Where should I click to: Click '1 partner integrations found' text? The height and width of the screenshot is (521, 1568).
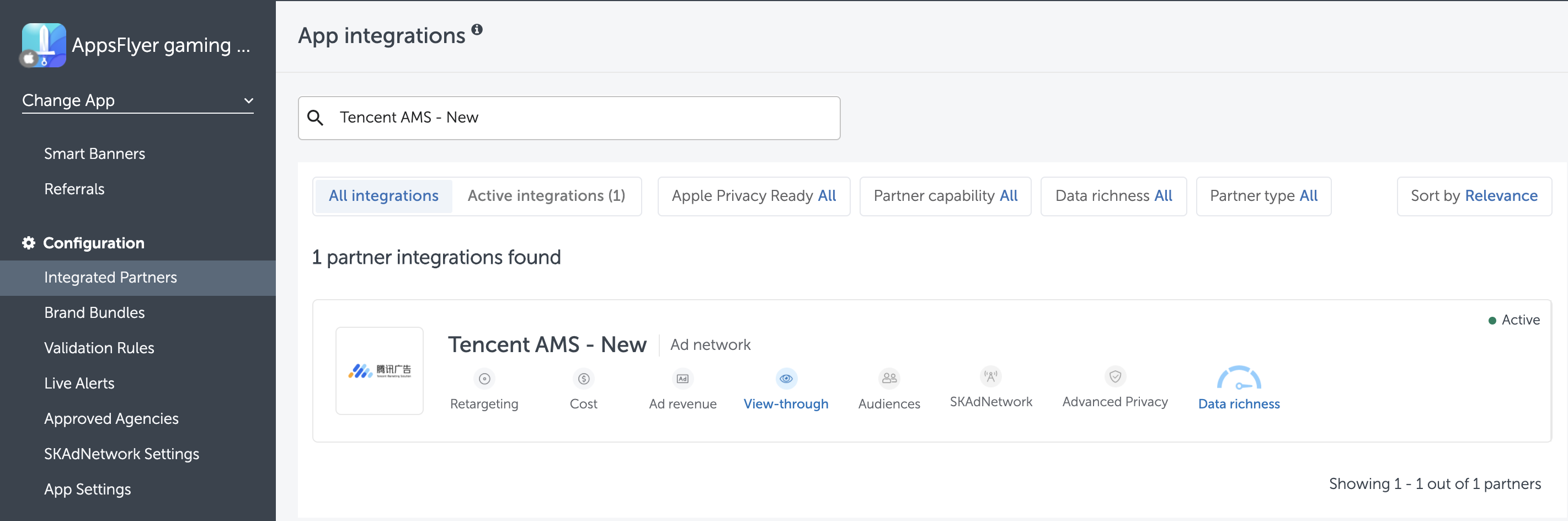436,257
